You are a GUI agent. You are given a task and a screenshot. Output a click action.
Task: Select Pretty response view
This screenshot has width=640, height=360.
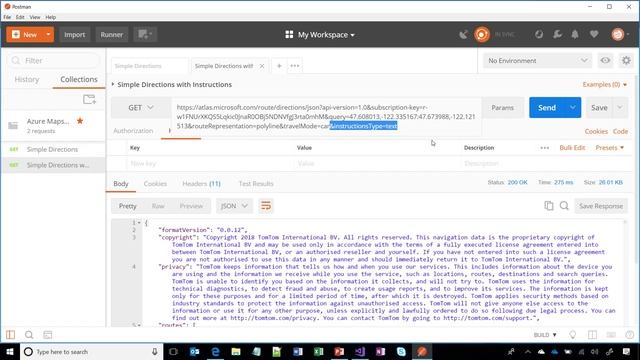pos(127,206)
